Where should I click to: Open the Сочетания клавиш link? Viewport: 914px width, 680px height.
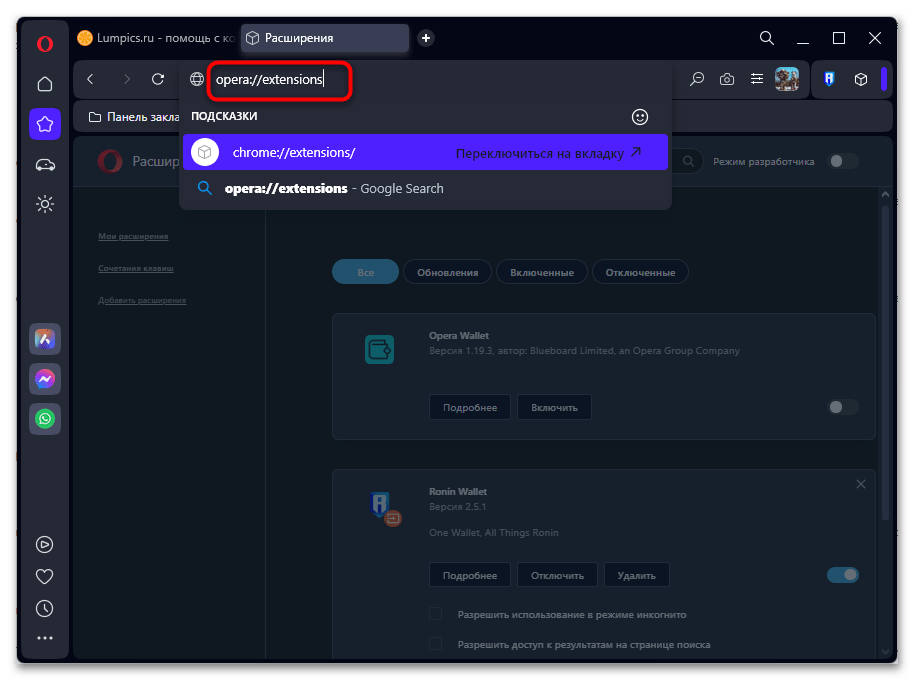pos(136,269)
